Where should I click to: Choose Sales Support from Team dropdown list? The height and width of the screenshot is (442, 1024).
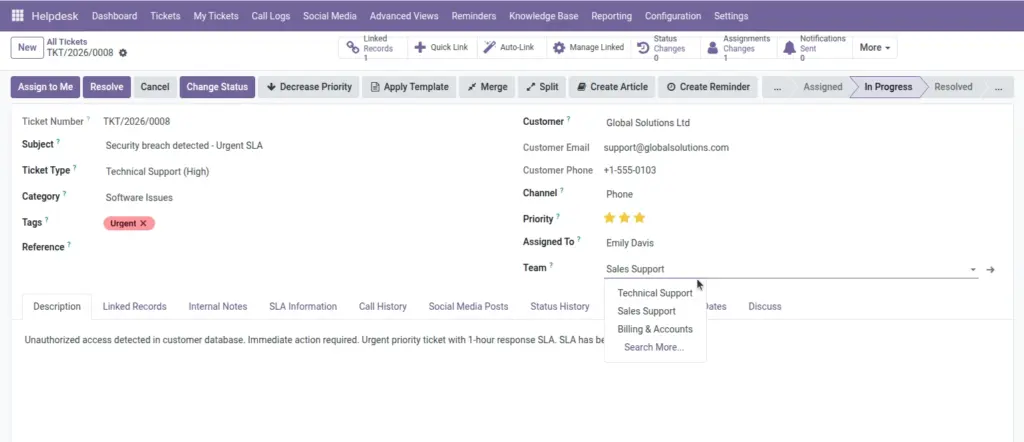655,311
